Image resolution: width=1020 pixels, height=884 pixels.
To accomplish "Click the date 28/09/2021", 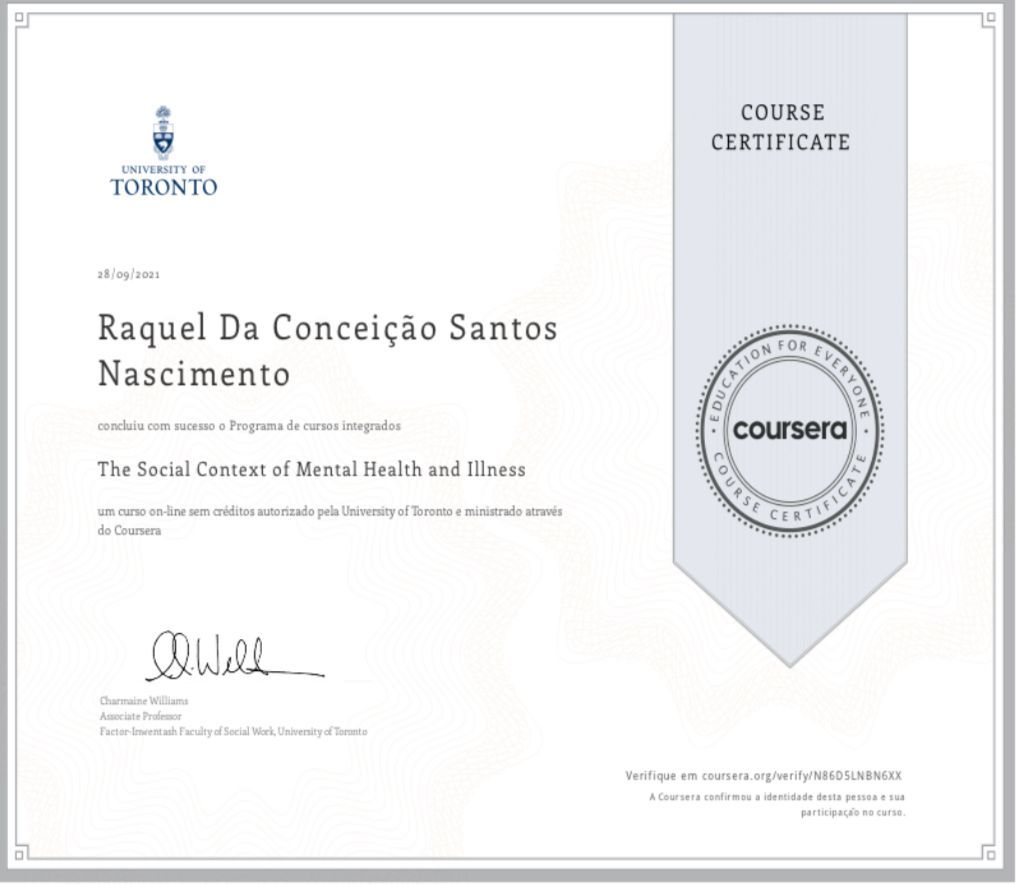I will (129, 274).
